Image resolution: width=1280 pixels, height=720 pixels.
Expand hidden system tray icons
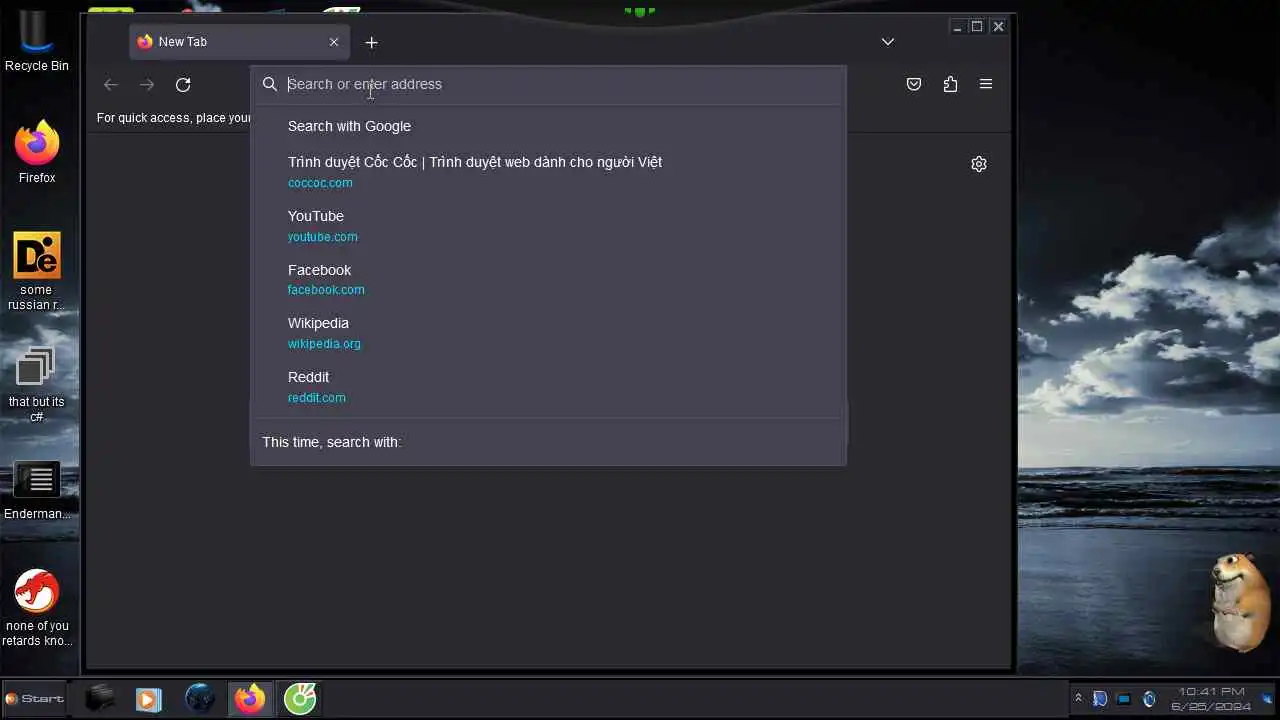coord(1078,698)
